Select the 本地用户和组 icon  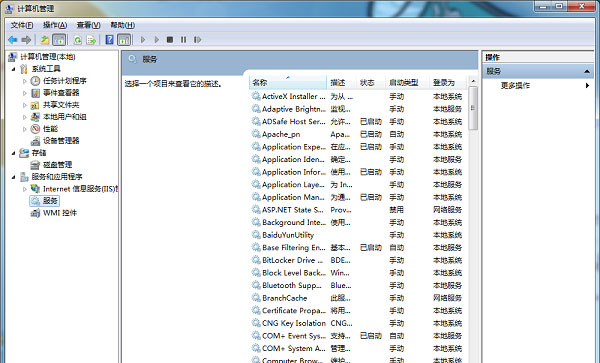coord(35,117)
